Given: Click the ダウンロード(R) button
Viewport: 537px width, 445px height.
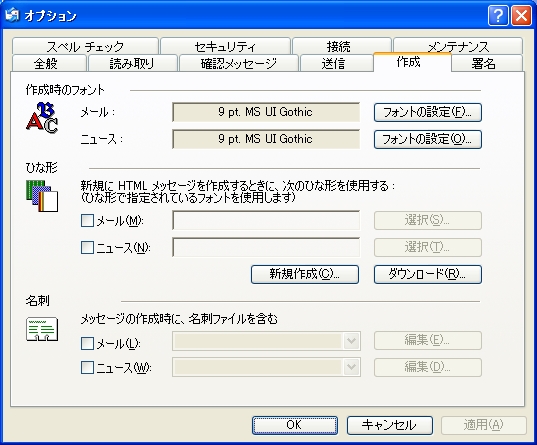Looking at the screenshot, I should pos(428,274).
